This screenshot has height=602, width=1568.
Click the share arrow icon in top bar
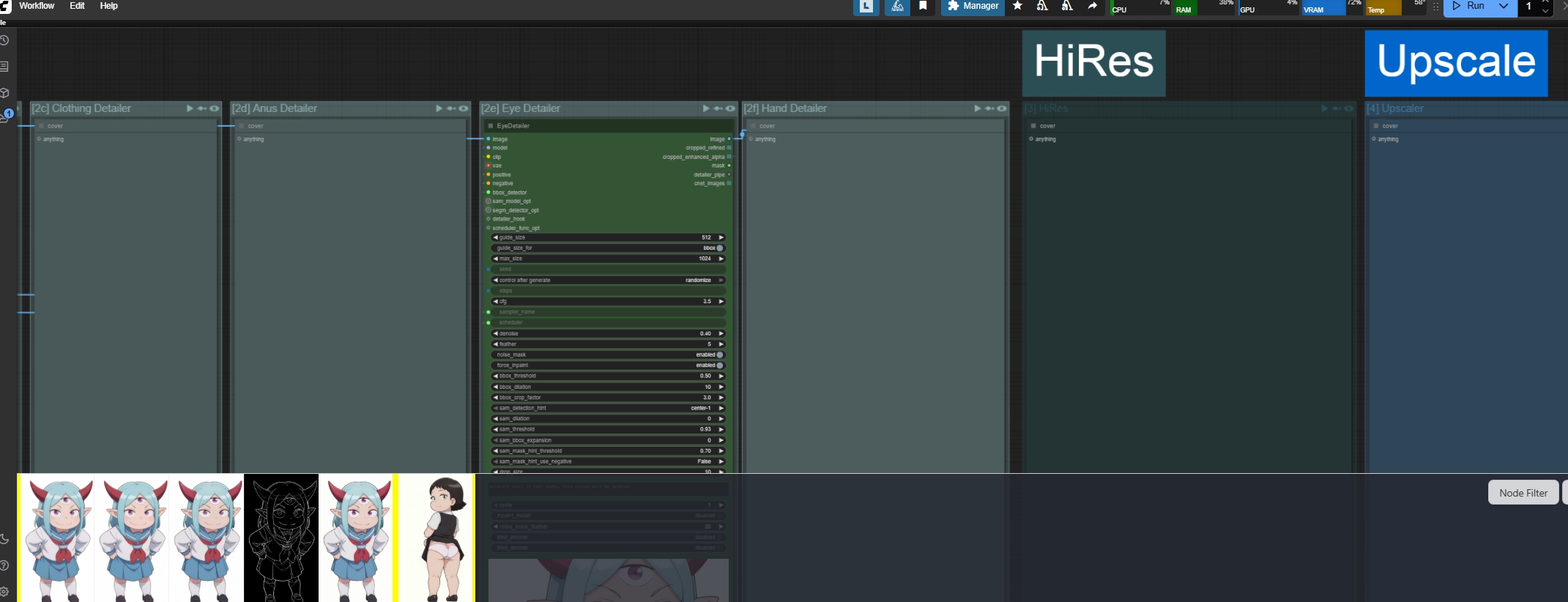click(x=1092, y=6)
